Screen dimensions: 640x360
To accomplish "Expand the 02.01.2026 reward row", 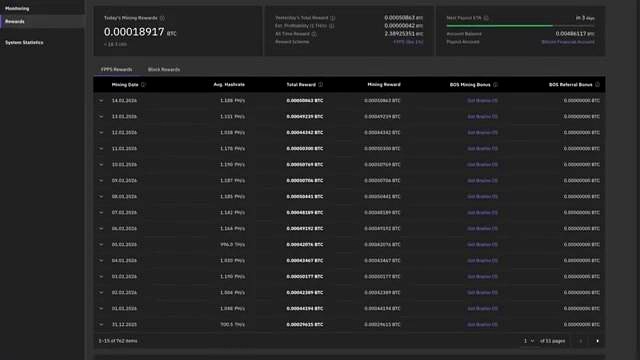I will click(x=101, y=292).
